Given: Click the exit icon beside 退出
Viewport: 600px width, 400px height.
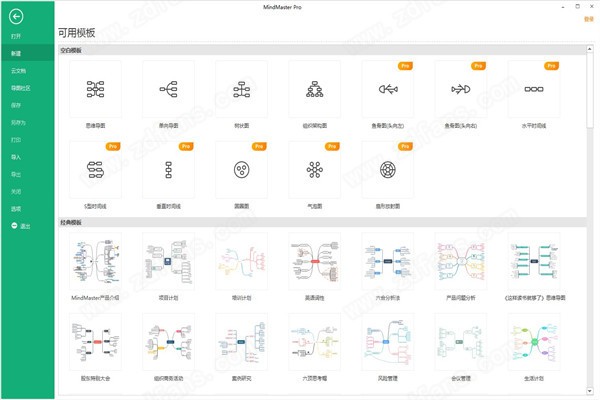Looking at the screenshot, I should click(14, 226).
